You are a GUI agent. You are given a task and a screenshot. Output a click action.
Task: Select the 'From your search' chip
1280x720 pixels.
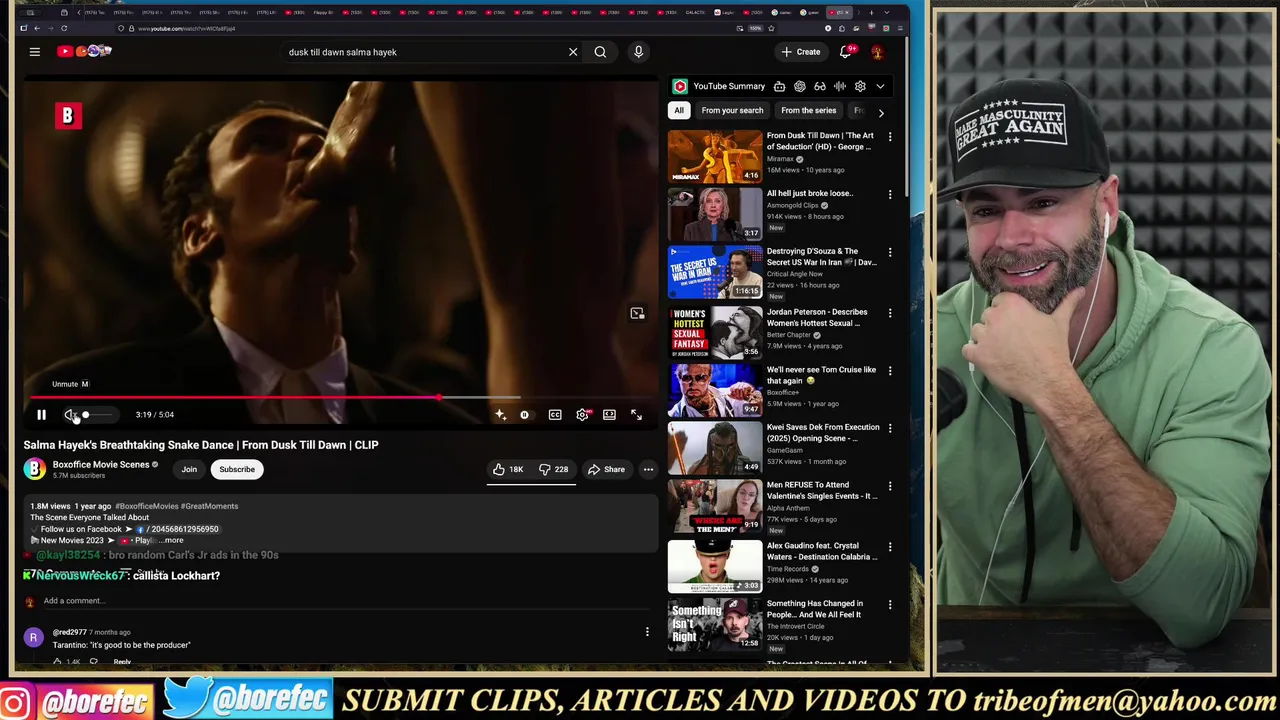coord(732,111)
